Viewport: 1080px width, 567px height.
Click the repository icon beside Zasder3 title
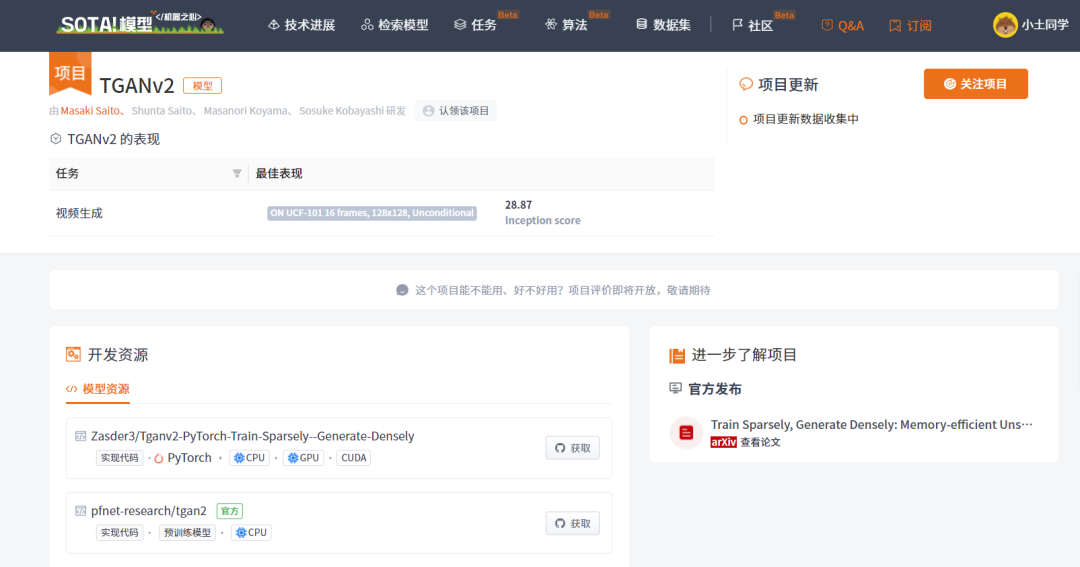[80, 436]
